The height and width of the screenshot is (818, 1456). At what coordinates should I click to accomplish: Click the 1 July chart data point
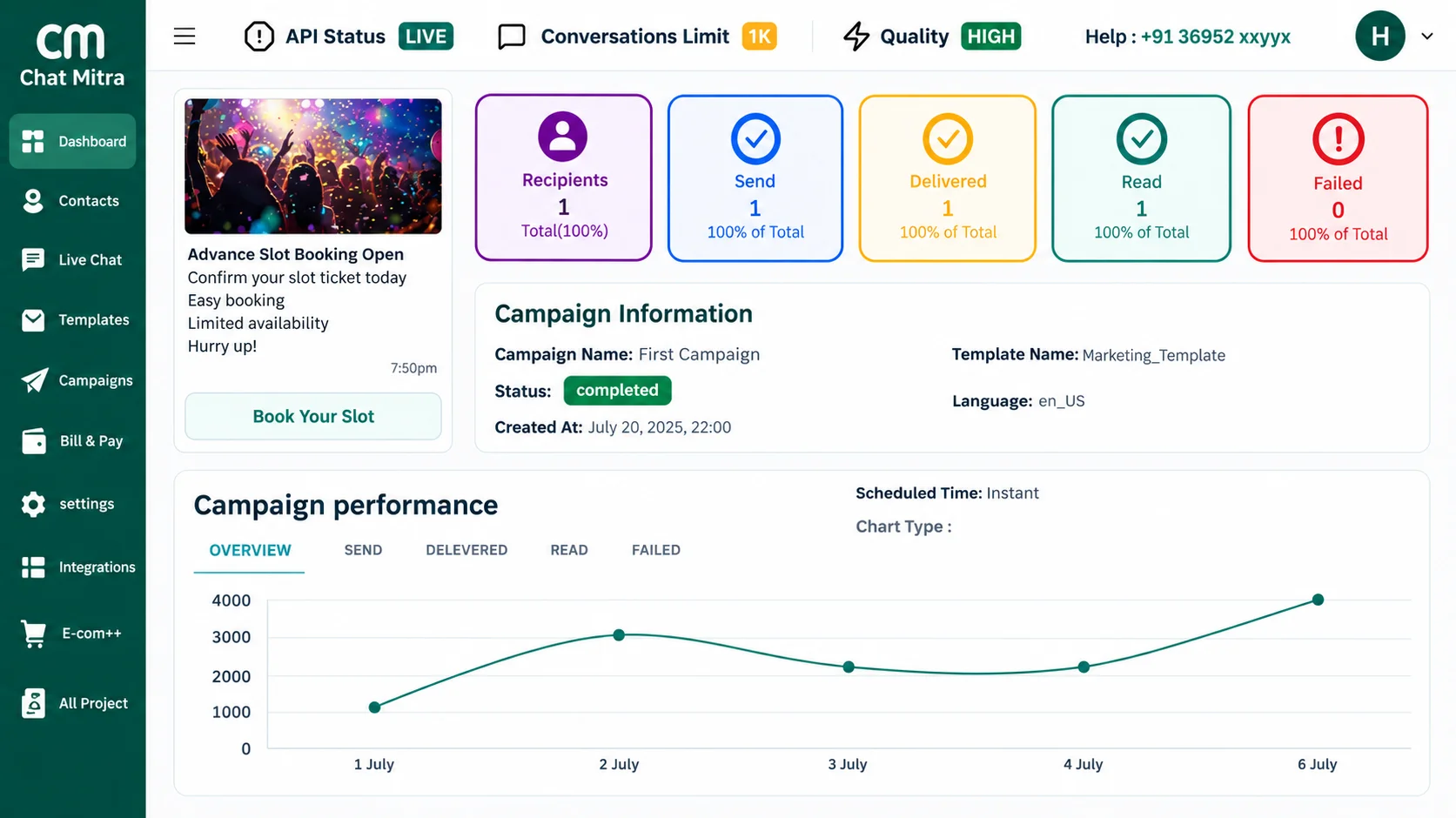[374, 707]
